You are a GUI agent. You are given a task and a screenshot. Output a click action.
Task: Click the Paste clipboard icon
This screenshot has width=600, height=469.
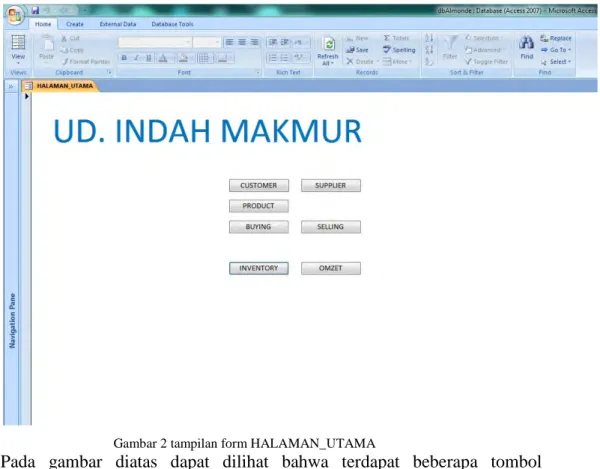(47, 44)
